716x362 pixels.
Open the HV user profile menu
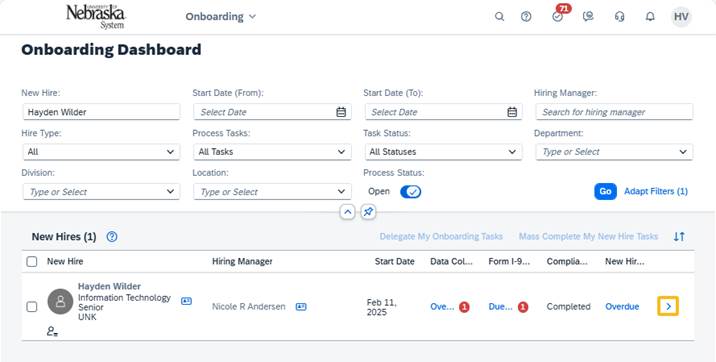(x=681, y=17)
